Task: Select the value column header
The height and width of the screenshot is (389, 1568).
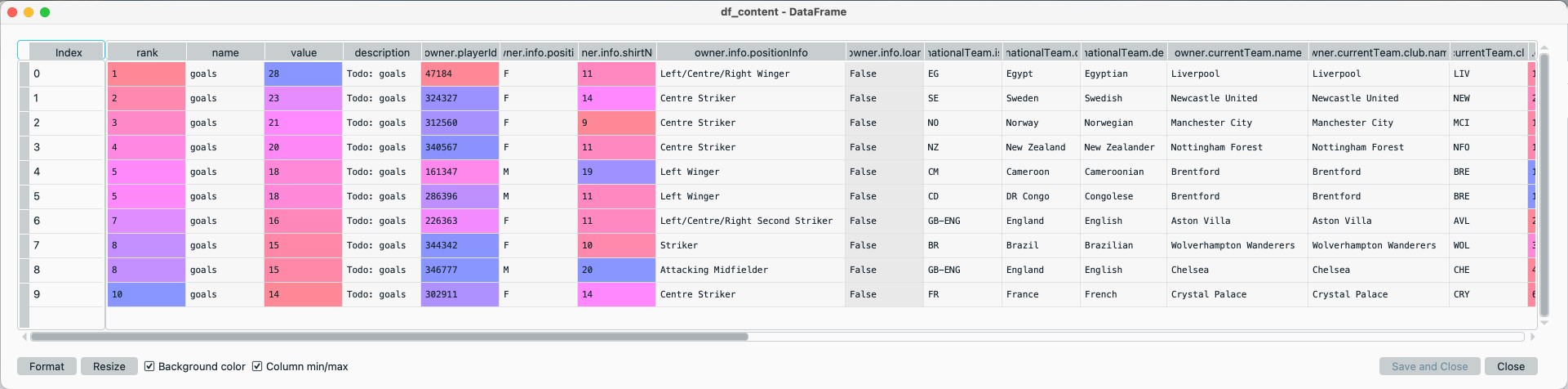Action: 304,52
